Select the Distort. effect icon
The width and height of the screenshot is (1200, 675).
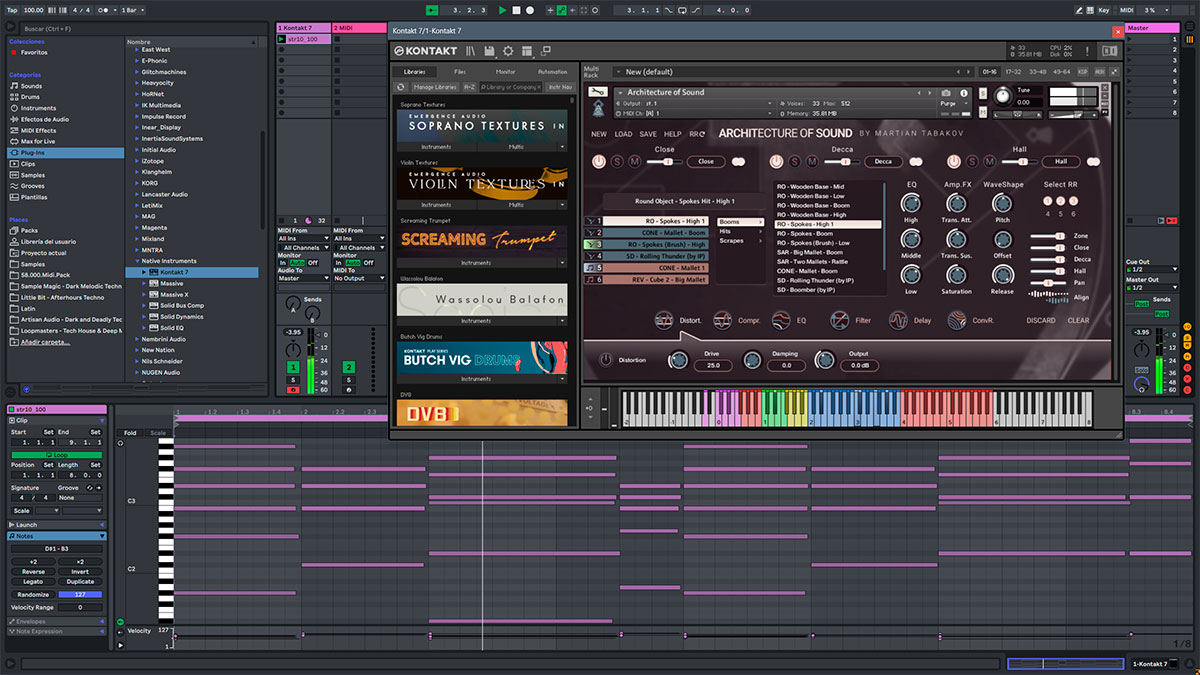tap(664, 320)
